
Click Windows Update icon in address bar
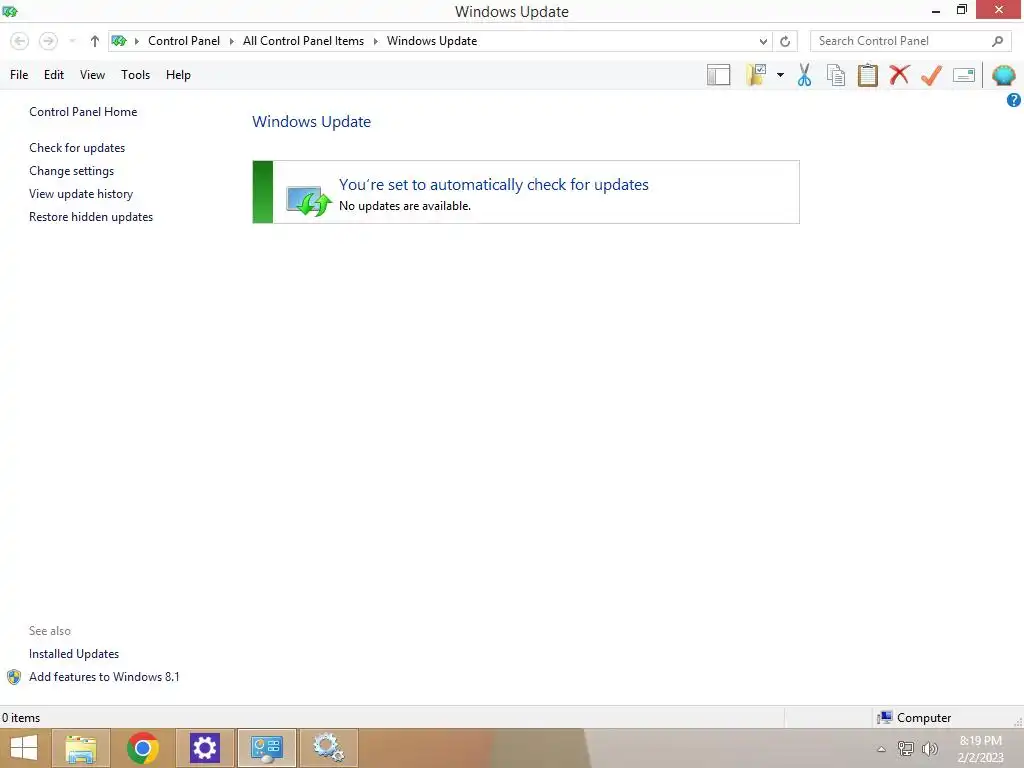click(x=119, y=41)
